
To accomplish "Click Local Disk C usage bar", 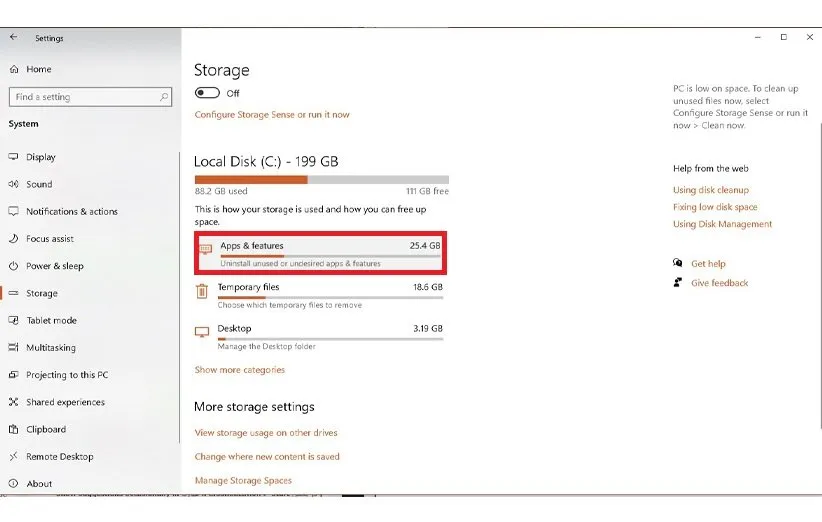I will (x=321, y=180).
